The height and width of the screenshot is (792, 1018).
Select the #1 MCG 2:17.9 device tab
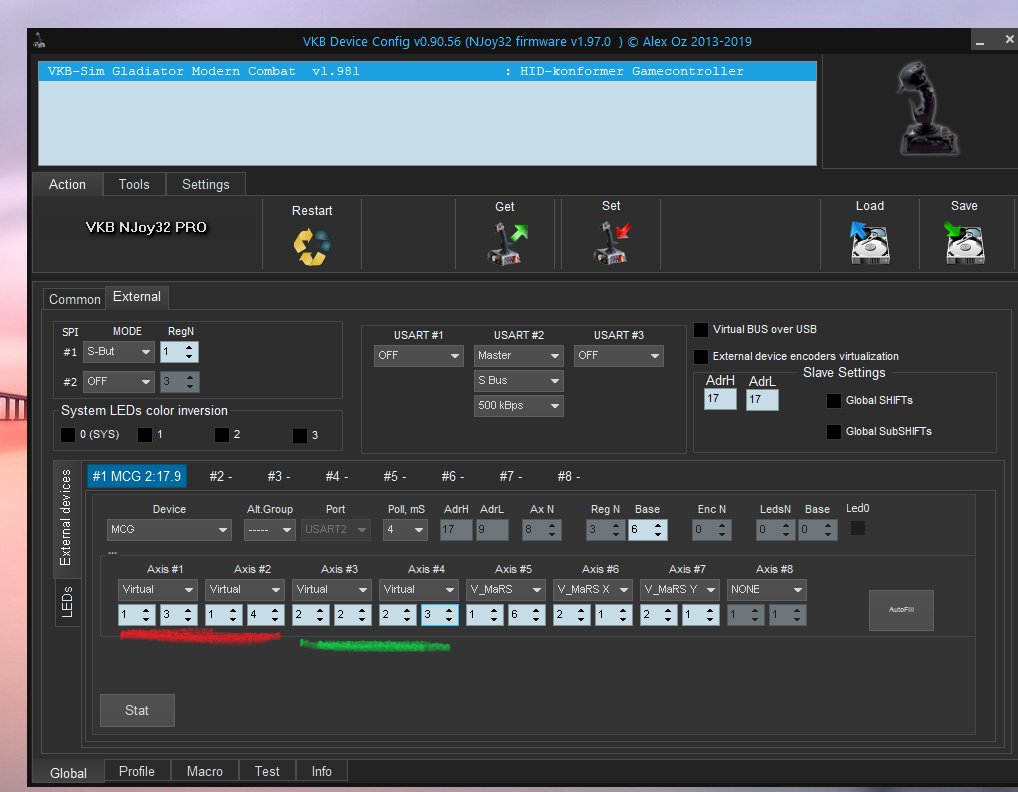(x=137, y=476)
